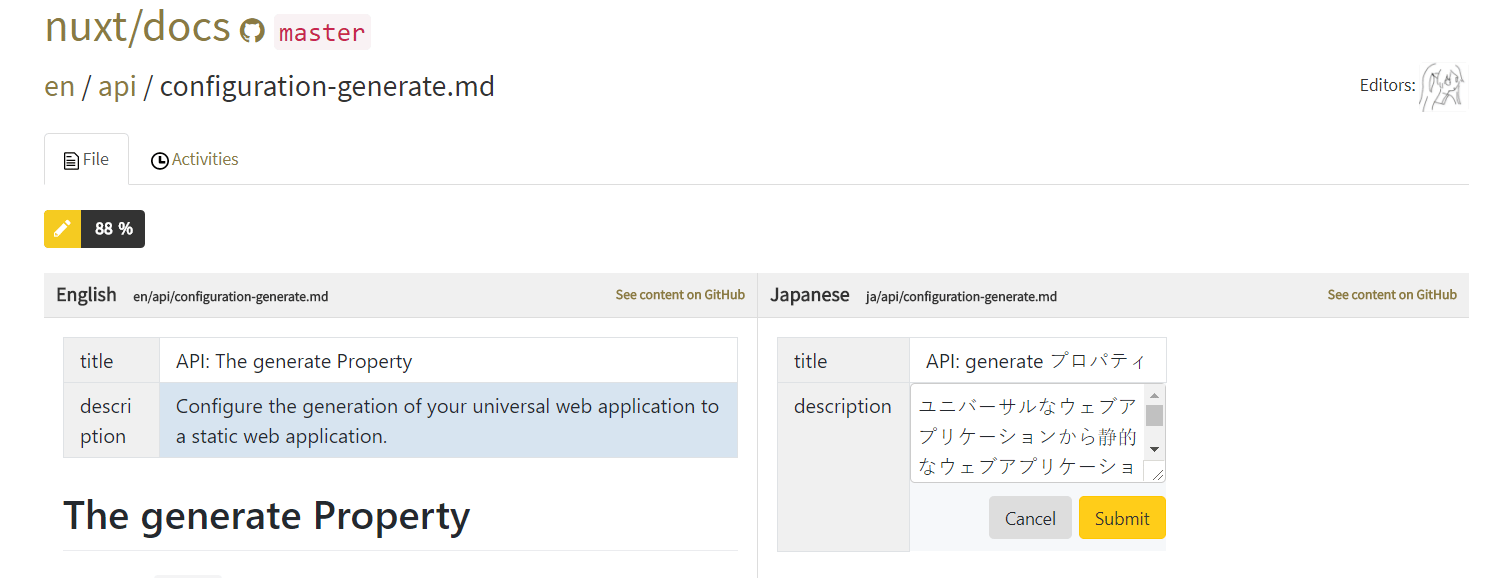Click the "English" column header

[86, 294]
